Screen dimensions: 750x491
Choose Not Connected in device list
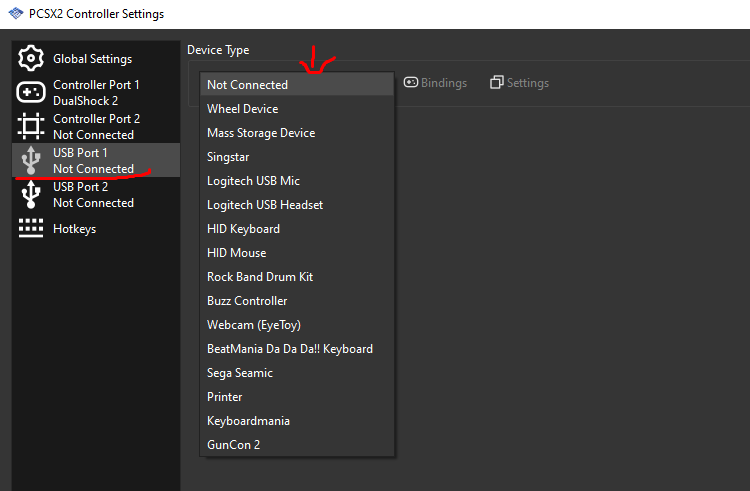297,85
